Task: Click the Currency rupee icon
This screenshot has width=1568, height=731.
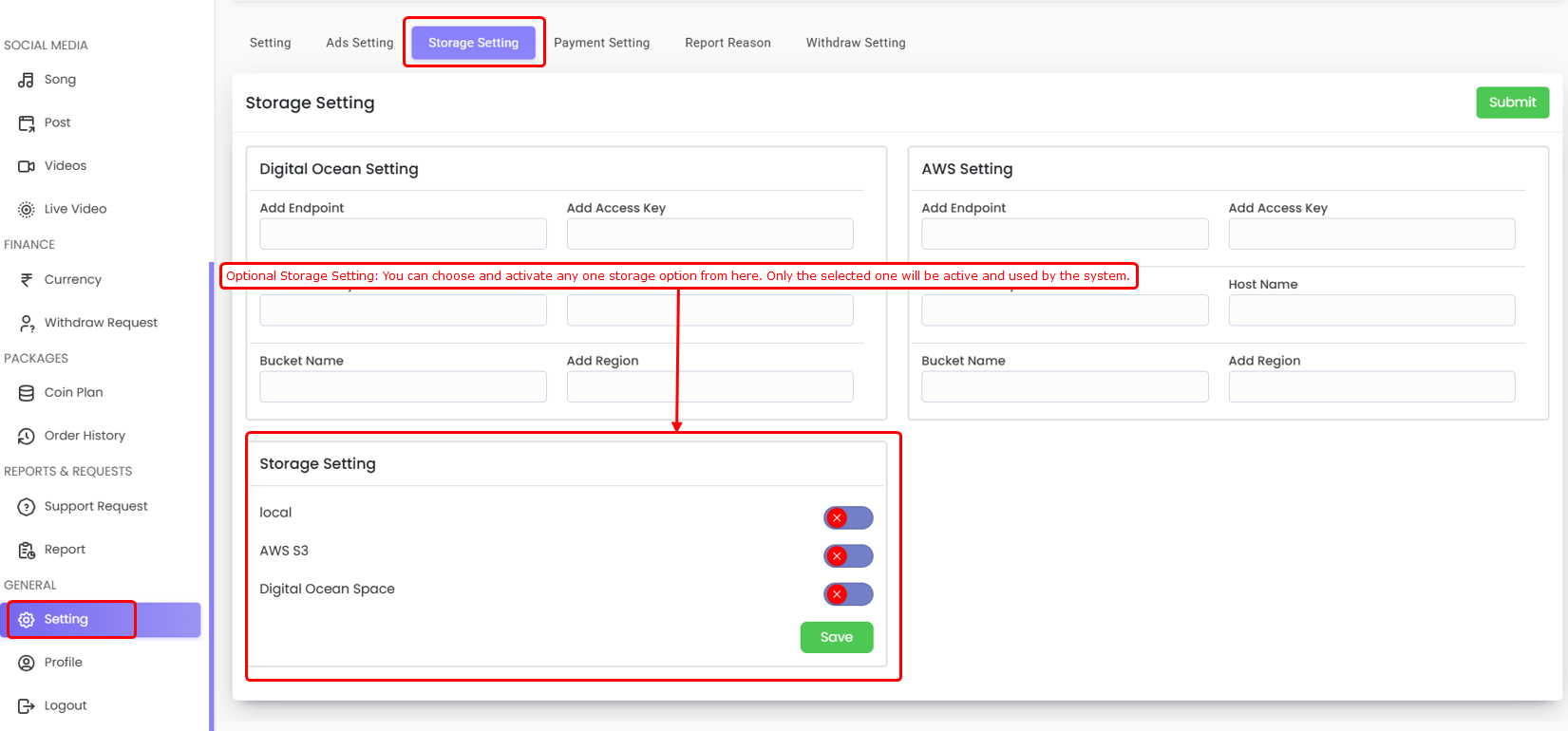Action: (x=26, y=280)
